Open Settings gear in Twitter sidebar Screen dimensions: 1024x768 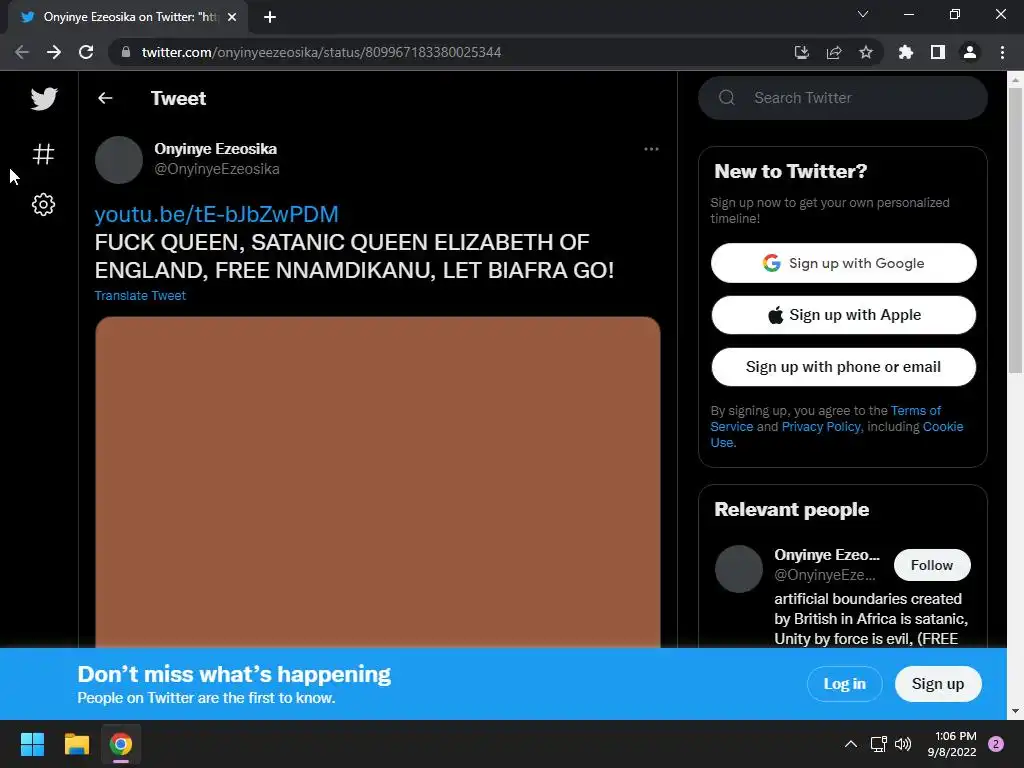tap(44, 204)
